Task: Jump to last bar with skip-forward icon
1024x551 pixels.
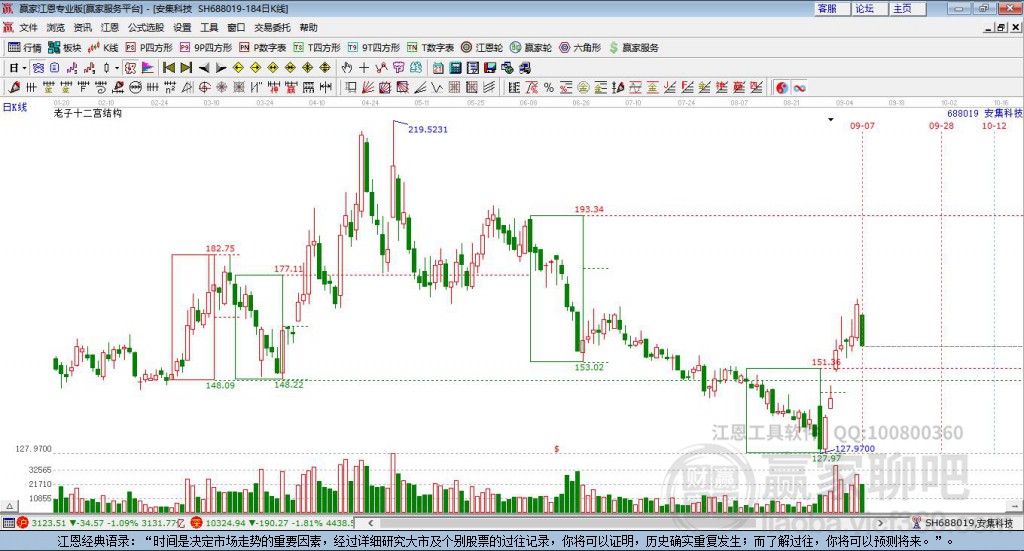Action: point(186,68)
